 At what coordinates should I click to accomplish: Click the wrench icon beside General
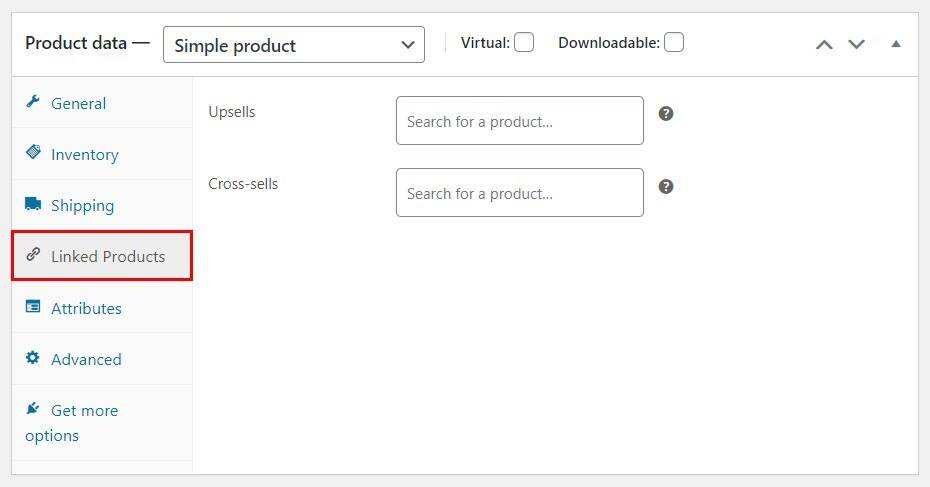pyautogui.click(x=33, y=102)
